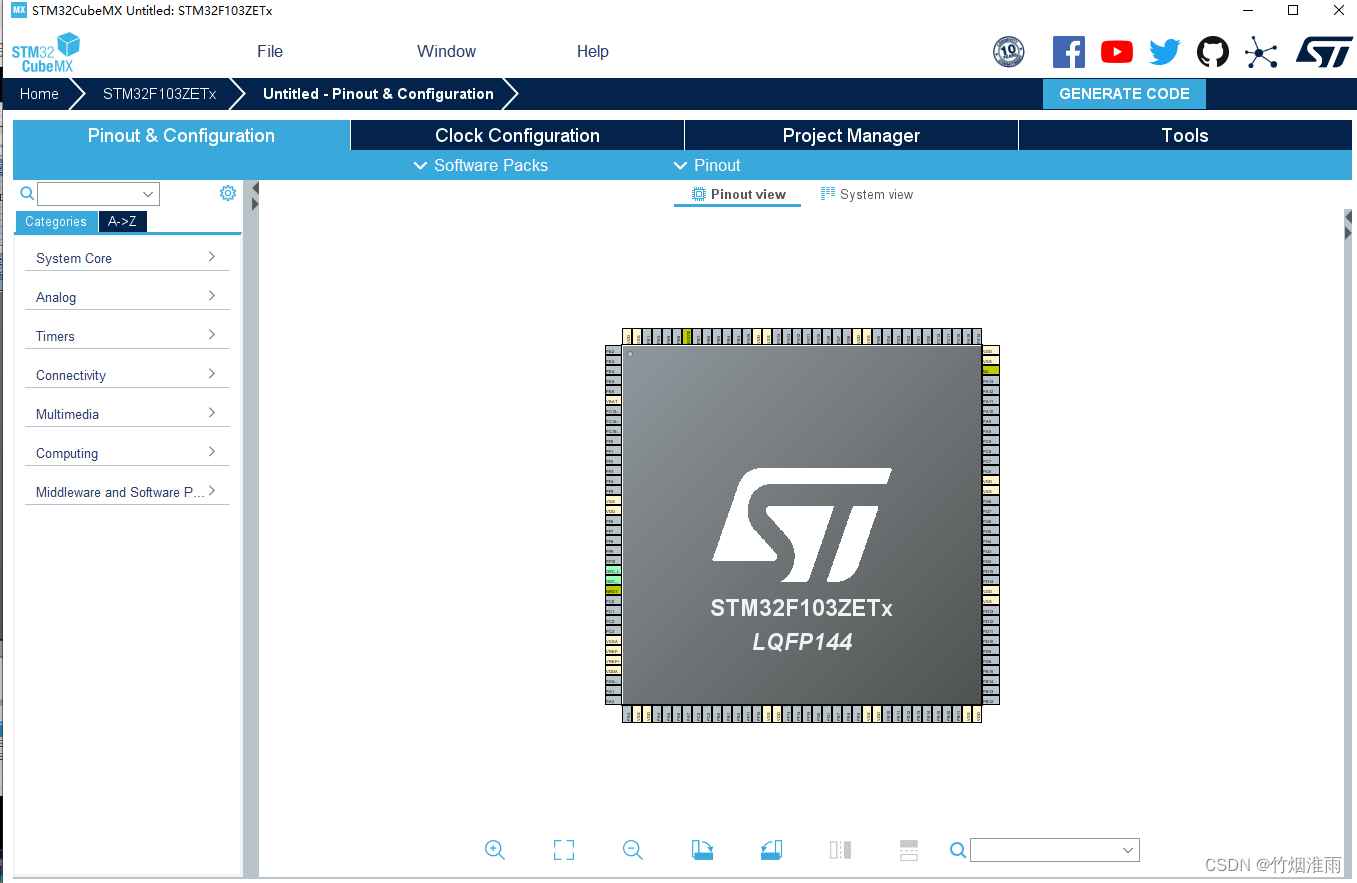Select the Pinout & Configuration tab
This screenshot has width=1357, height=883.
point(181,135)
